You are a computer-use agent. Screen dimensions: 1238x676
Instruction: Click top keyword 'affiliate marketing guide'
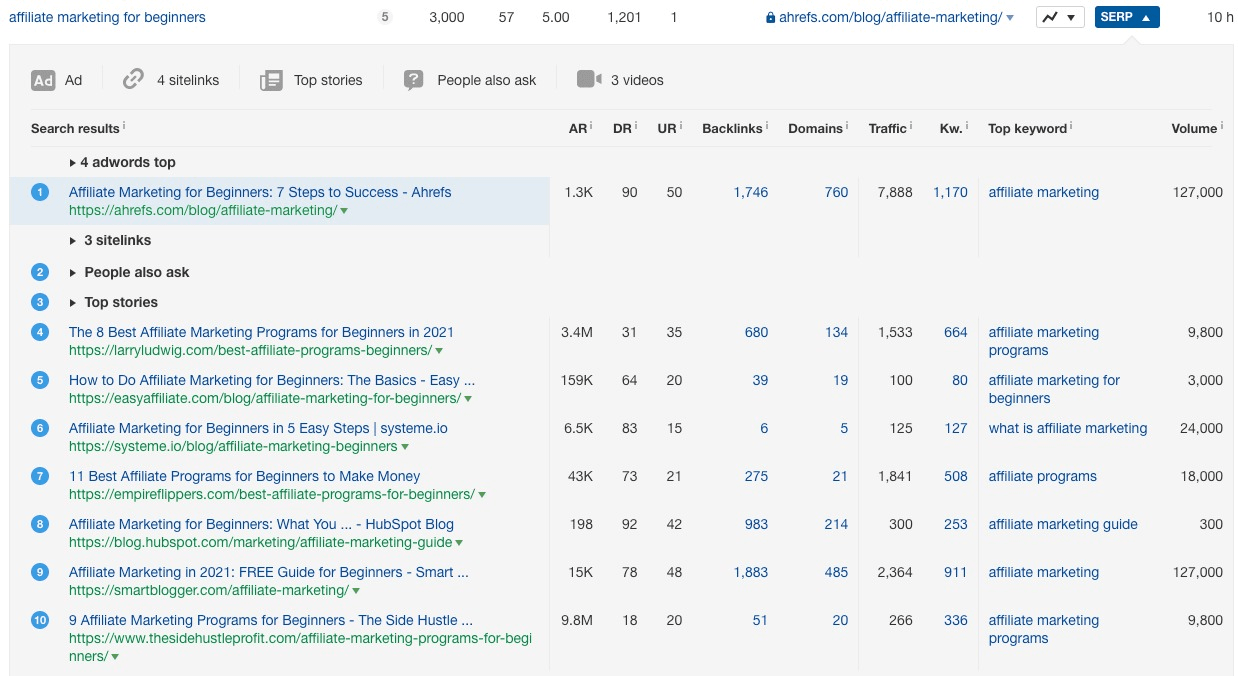tap(1063, 524)
